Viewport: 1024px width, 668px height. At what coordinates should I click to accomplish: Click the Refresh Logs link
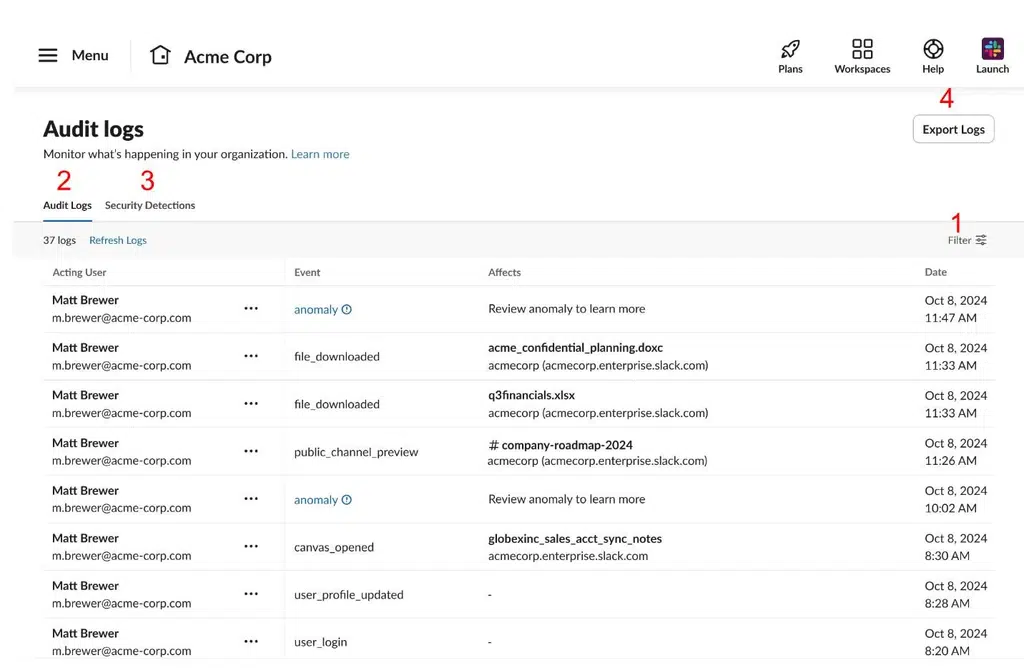tap(118, 240)
